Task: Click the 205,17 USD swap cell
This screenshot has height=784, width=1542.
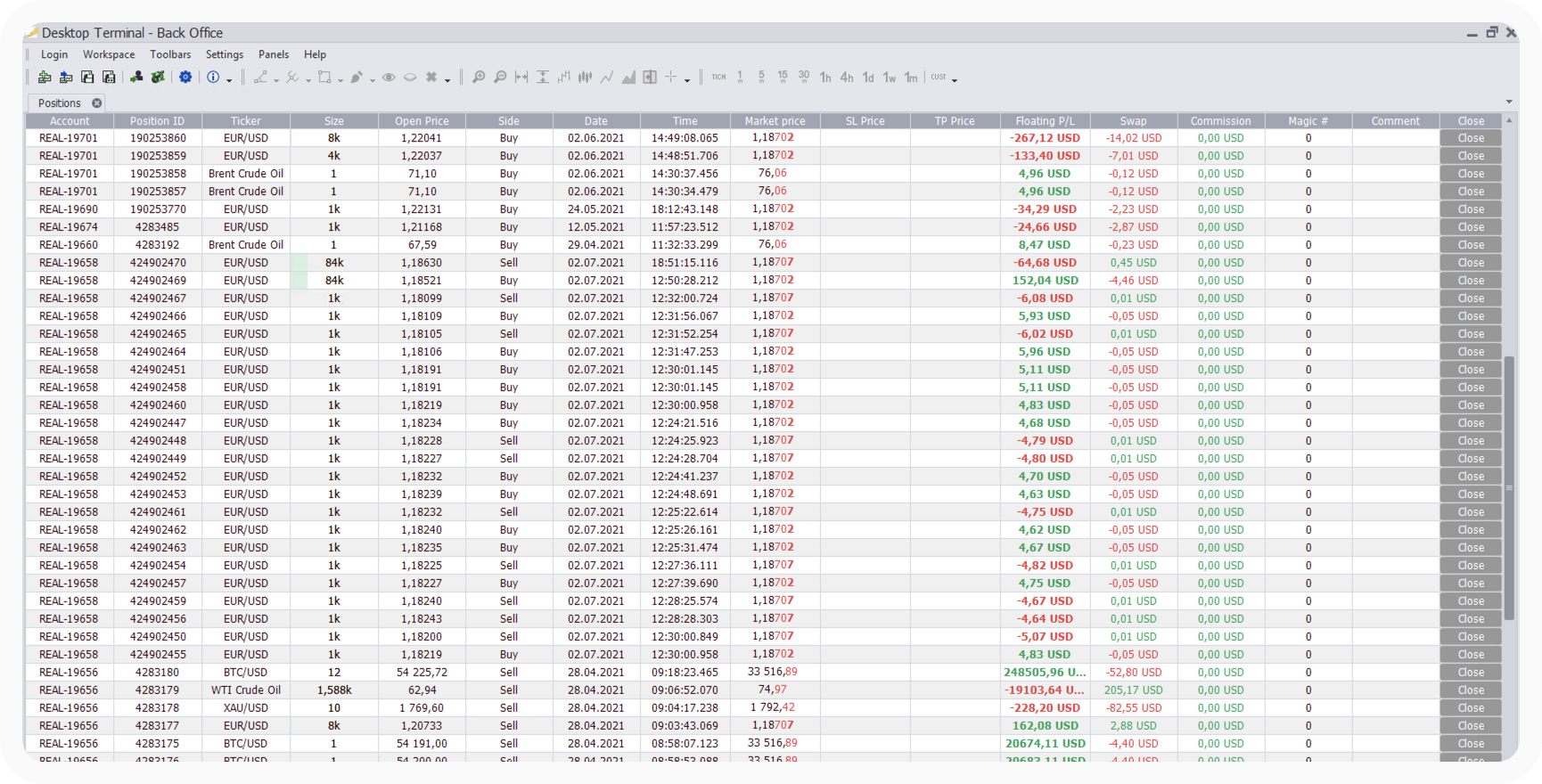Action: click(x=1133, y=690)
